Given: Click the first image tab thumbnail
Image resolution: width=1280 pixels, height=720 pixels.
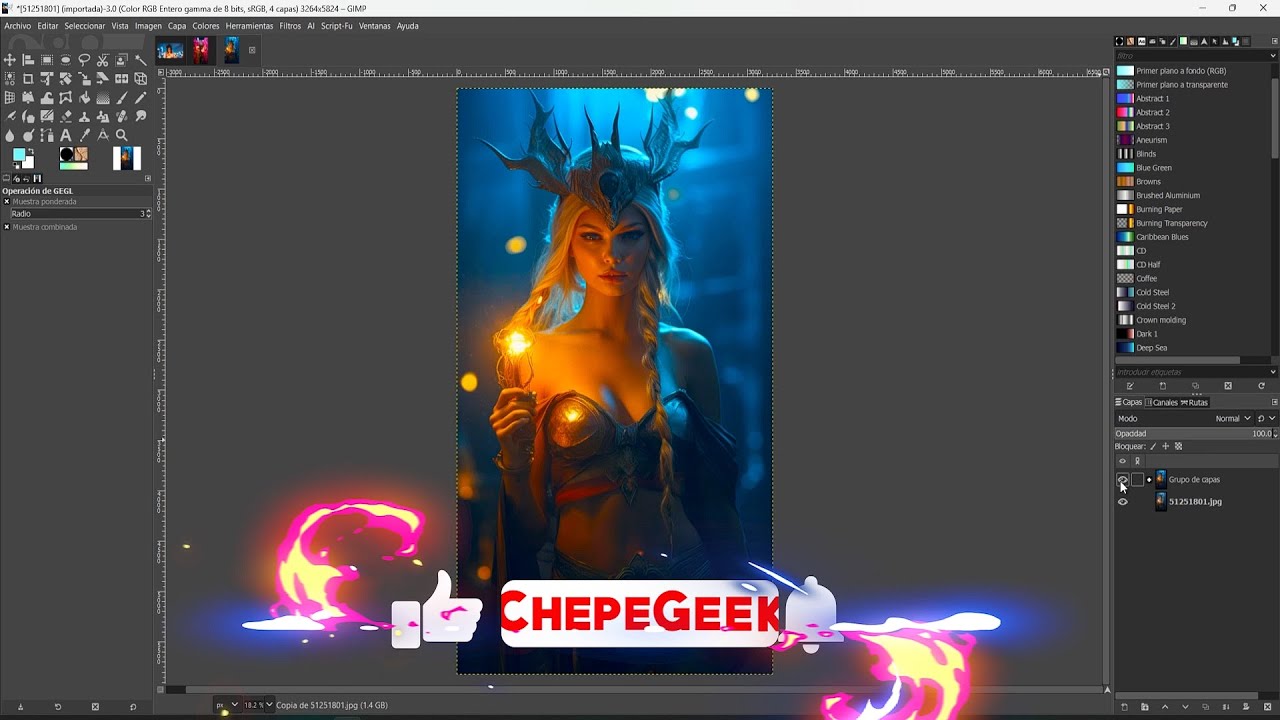Looking at the screenshot, I should [x=170, y=50].
